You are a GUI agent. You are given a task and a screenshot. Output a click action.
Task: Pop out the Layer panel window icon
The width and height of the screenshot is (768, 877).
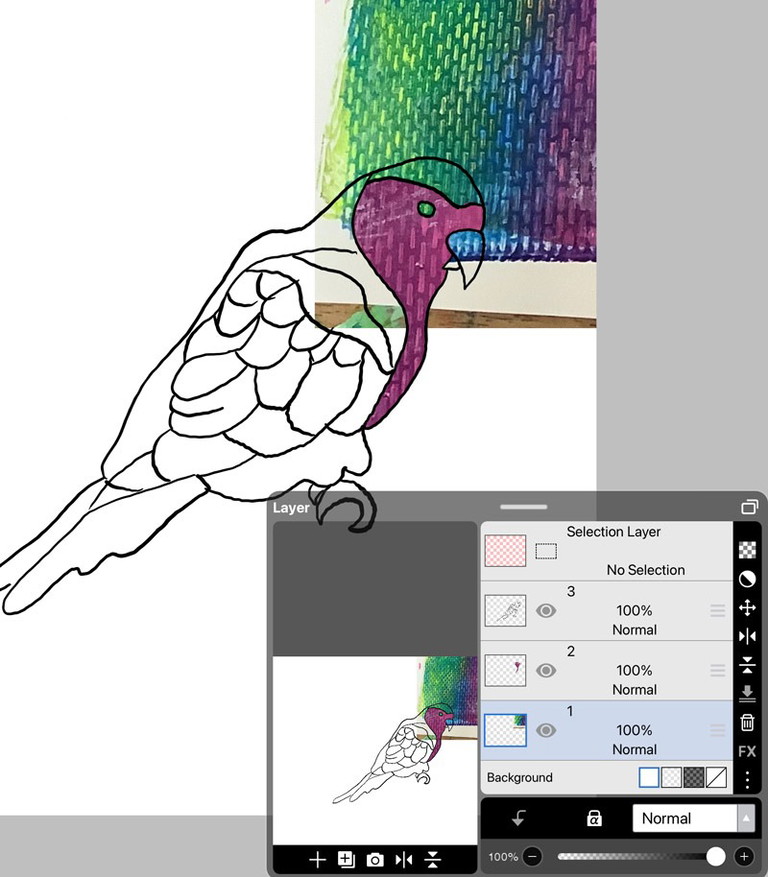[749, 507]
